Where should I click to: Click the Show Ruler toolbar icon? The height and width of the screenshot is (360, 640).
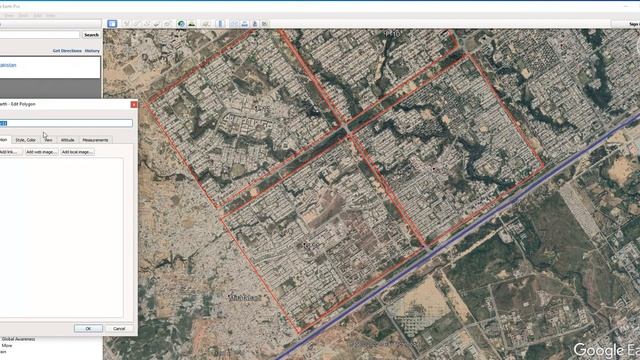coord(220,24)
